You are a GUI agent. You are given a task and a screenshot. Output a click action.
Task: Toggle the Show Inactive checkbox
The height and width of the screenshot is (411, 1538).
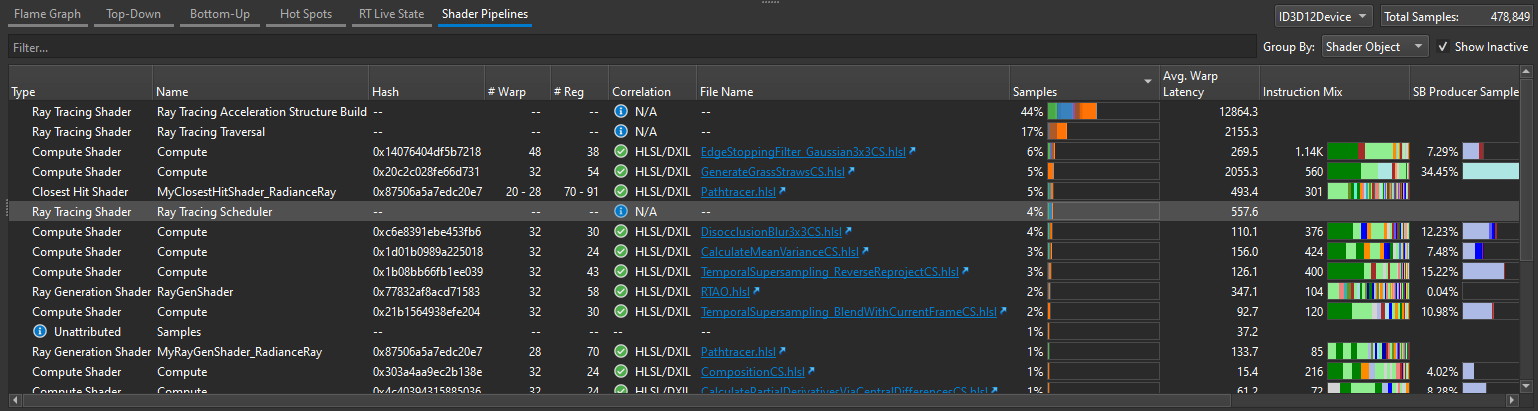coord(1442,47)
